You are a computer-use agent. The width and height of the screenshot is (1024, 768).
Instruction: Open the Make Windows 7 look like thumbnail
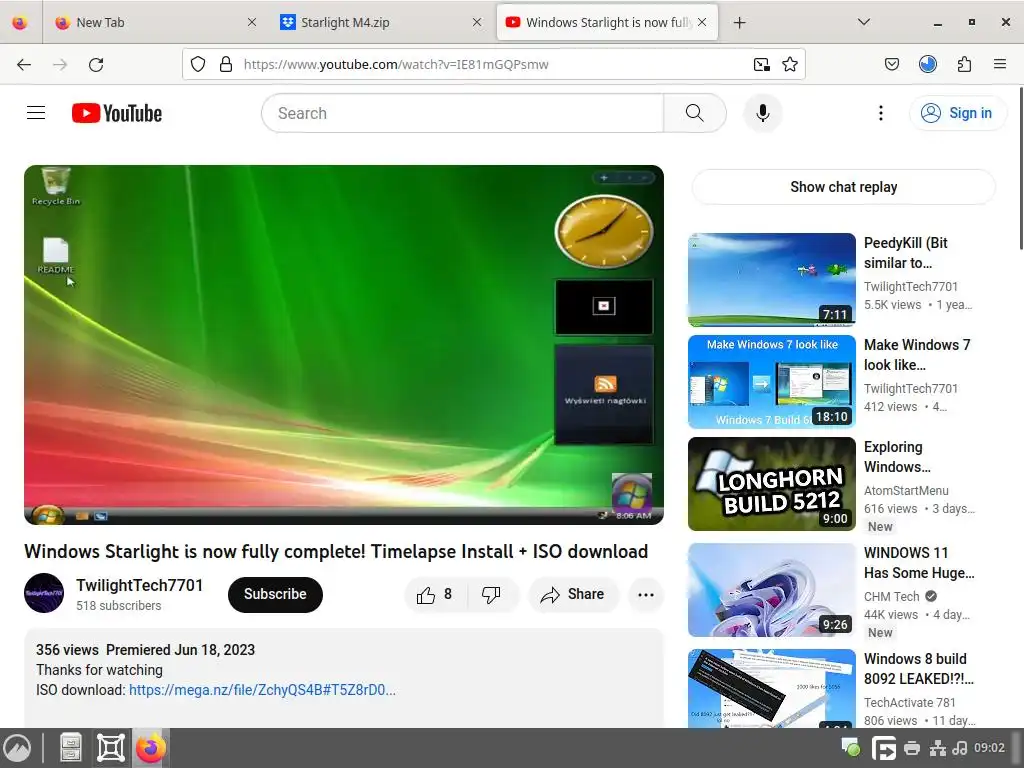coord(771,381)
